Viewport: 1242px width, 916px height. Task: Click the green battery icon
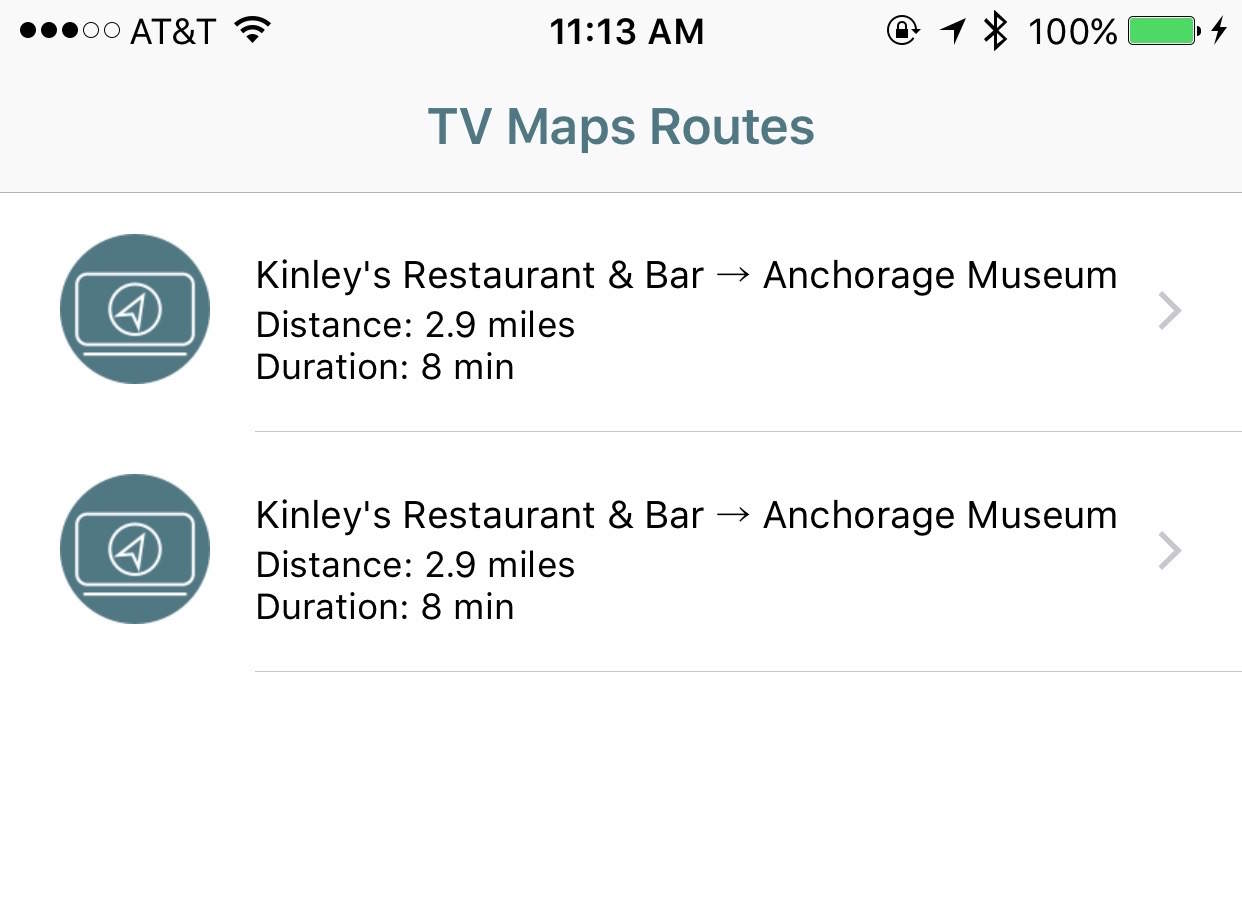click(1163, 31)
